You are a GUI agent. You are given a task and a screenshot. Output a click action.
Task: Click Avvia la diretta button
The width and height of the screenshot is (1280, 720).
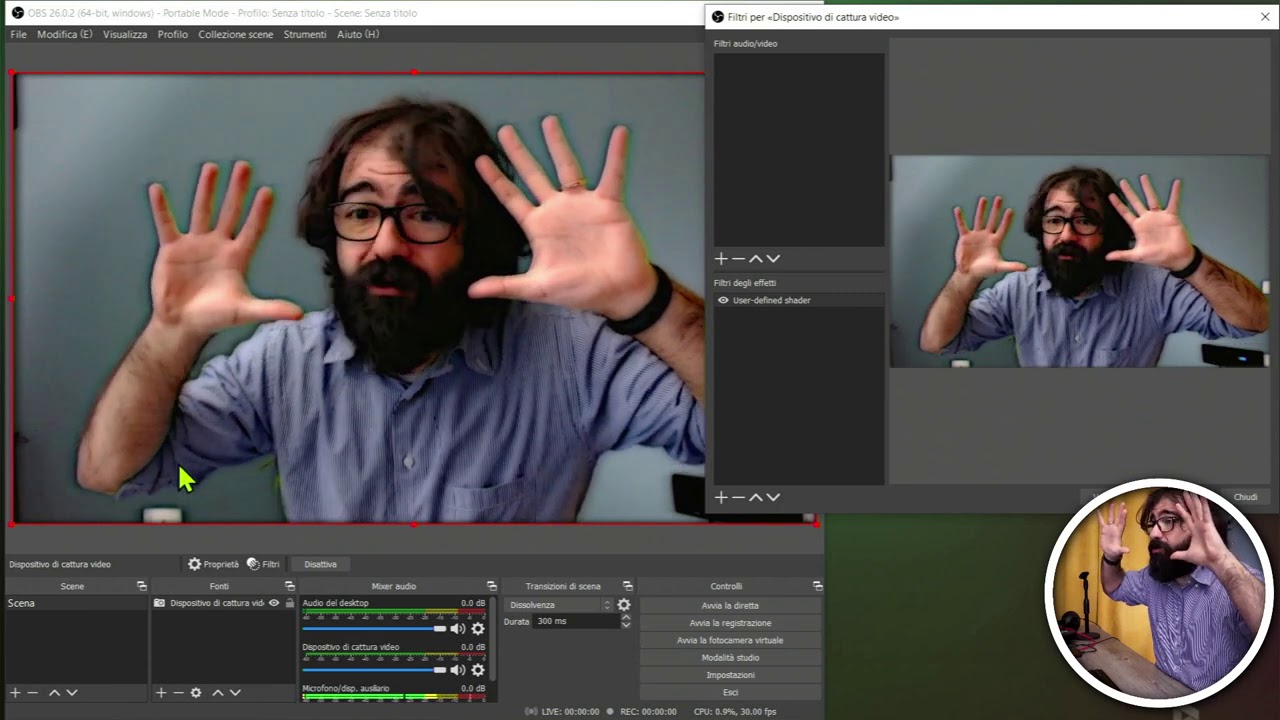730,605
